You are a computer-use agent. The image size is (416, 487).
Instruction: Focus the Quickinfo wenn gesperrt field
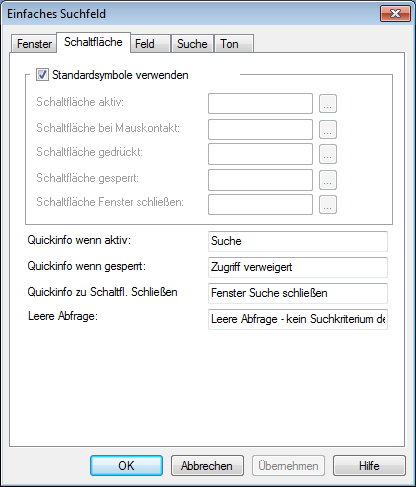click(x=298, y=267)
